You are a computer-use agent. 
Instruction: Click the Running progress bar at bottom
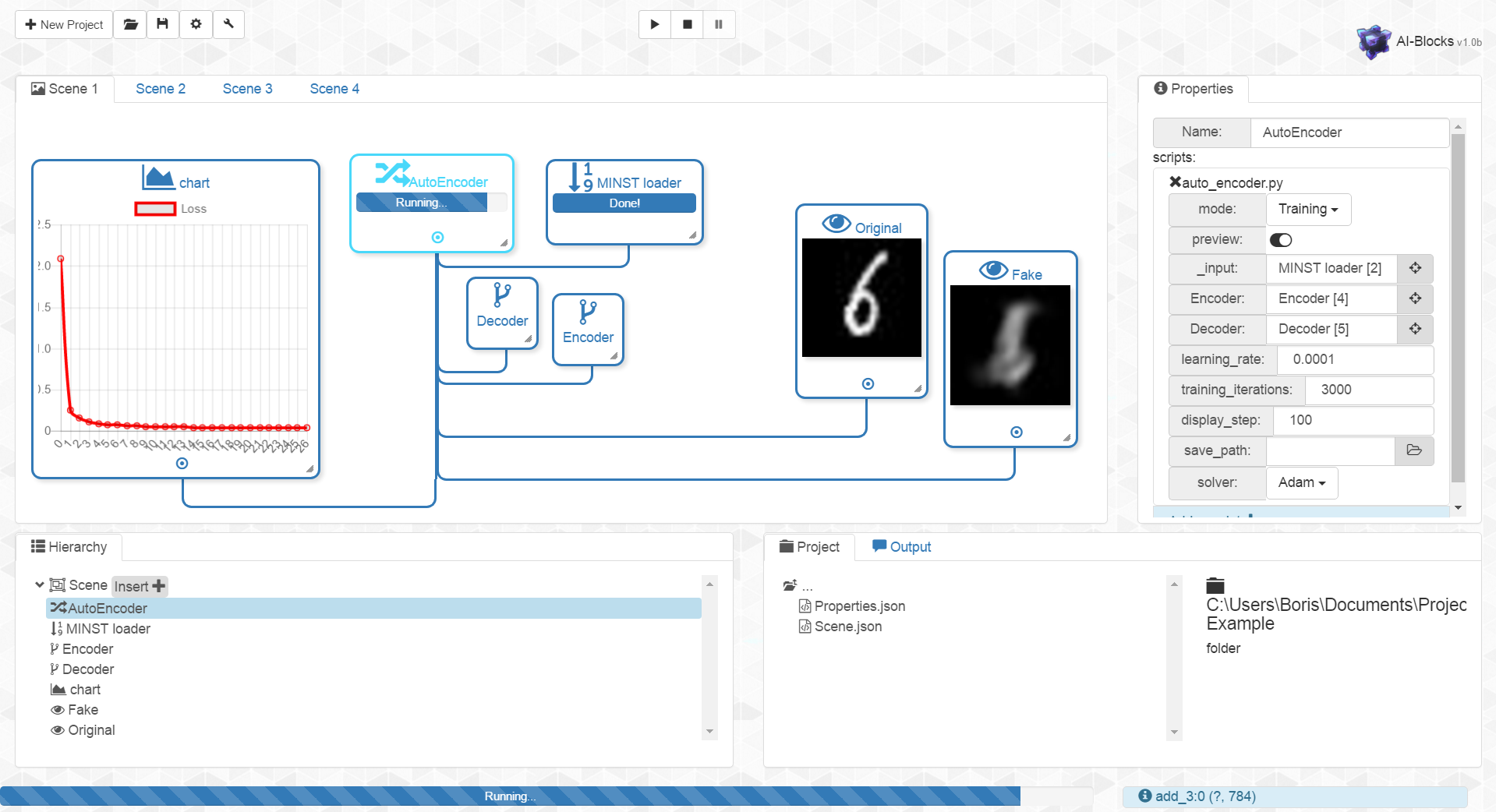tap(510, 796)
